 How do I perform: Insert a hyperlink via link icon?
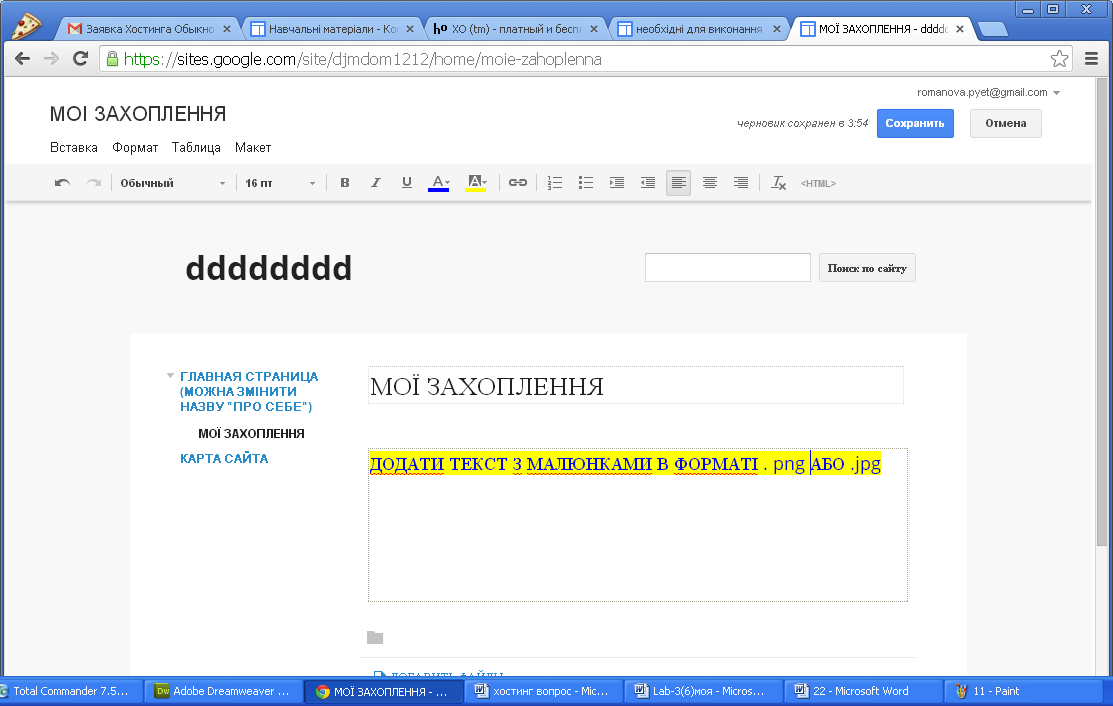point(518,183)
